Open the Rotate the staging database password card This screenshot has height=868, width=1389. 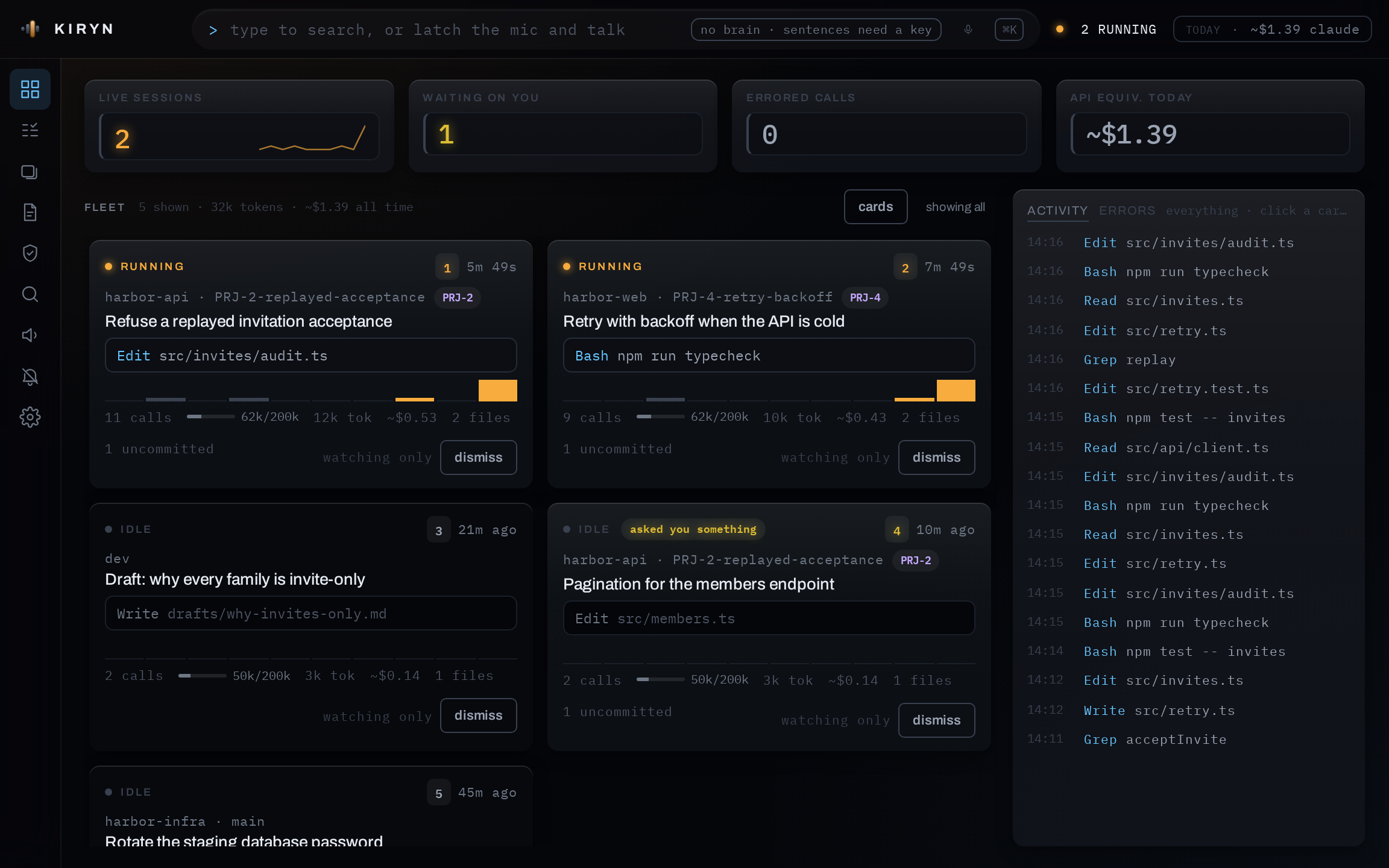click(311, 807)
